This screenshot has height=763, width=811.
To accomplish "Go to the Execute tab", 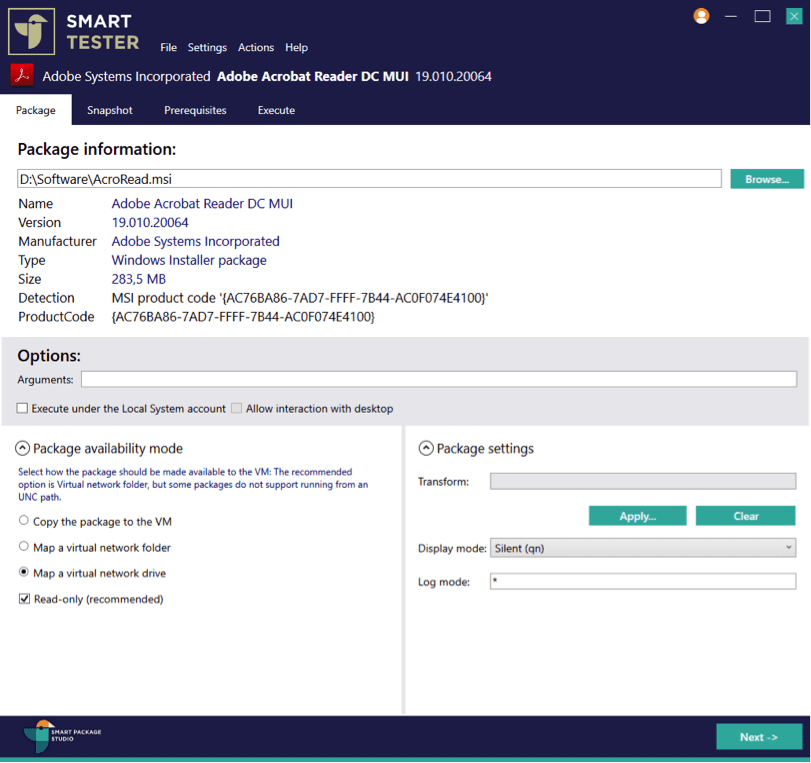I will click(276, 110).
